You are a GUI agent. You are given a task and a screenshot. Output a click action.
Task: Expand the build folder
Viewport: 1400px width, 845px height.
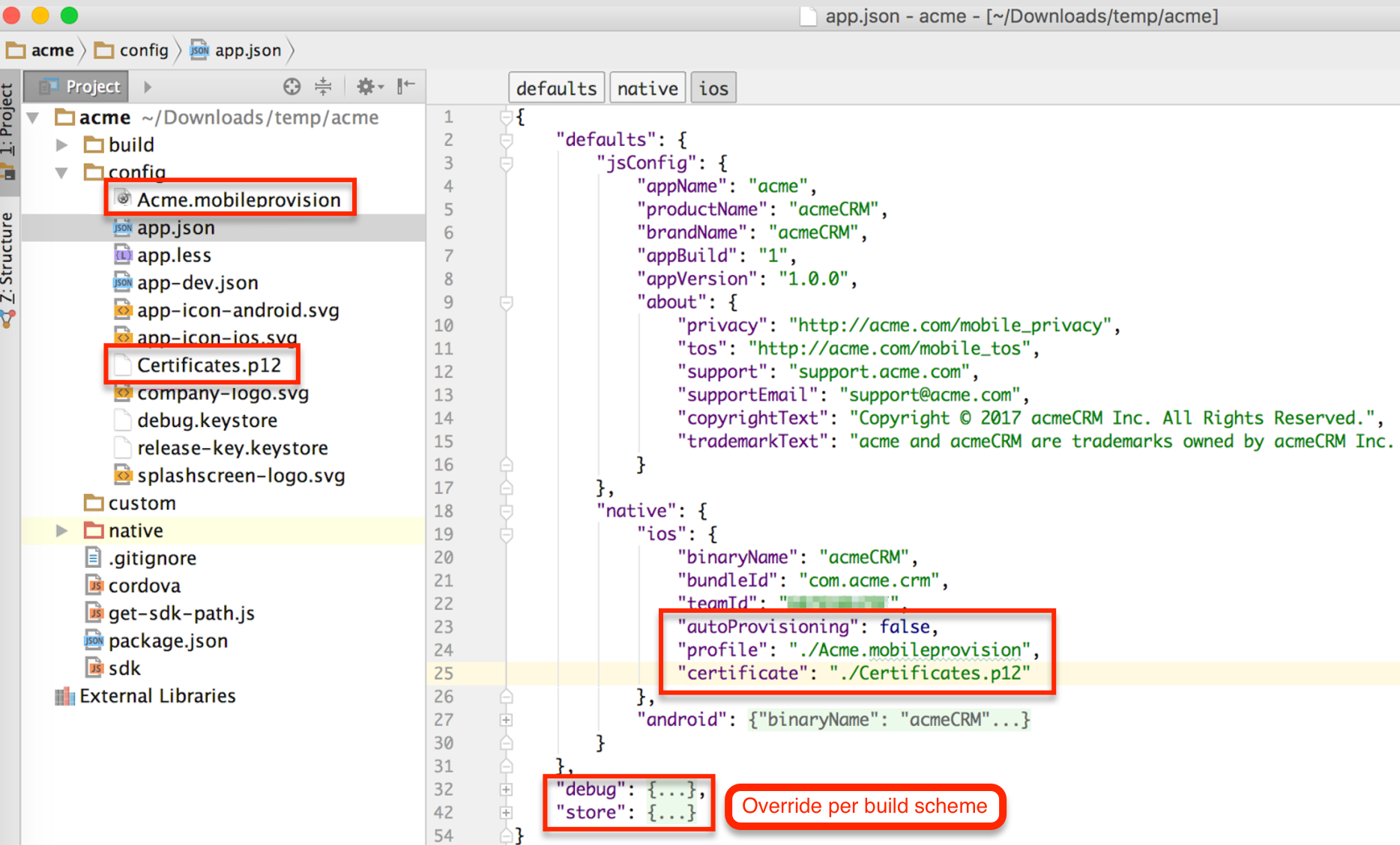click(62, 145)
